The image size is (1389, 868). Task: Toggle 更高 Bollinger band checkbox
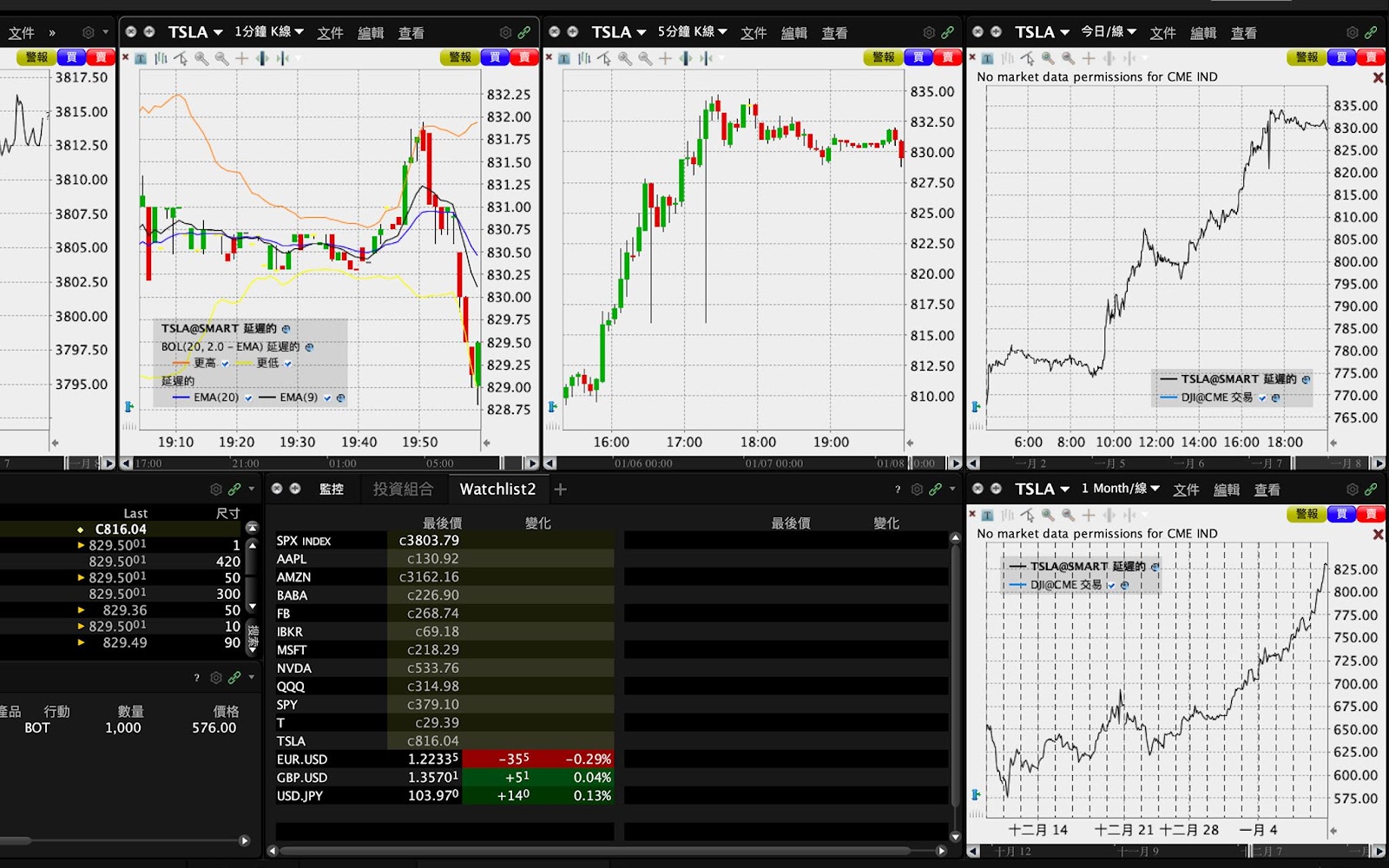tap(225, 364)
